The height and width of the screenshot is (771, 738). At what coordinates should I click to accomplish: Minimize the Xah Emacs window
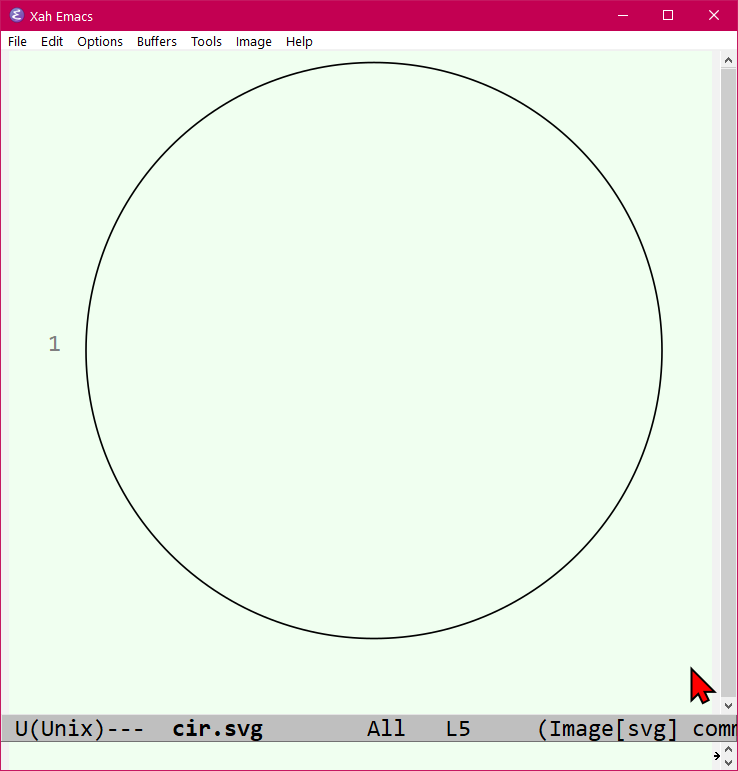tap(623, 15)
